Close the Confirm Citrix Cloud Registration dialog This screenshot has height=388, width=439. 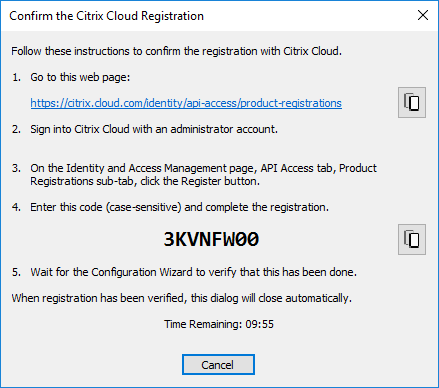click(423, 15)
